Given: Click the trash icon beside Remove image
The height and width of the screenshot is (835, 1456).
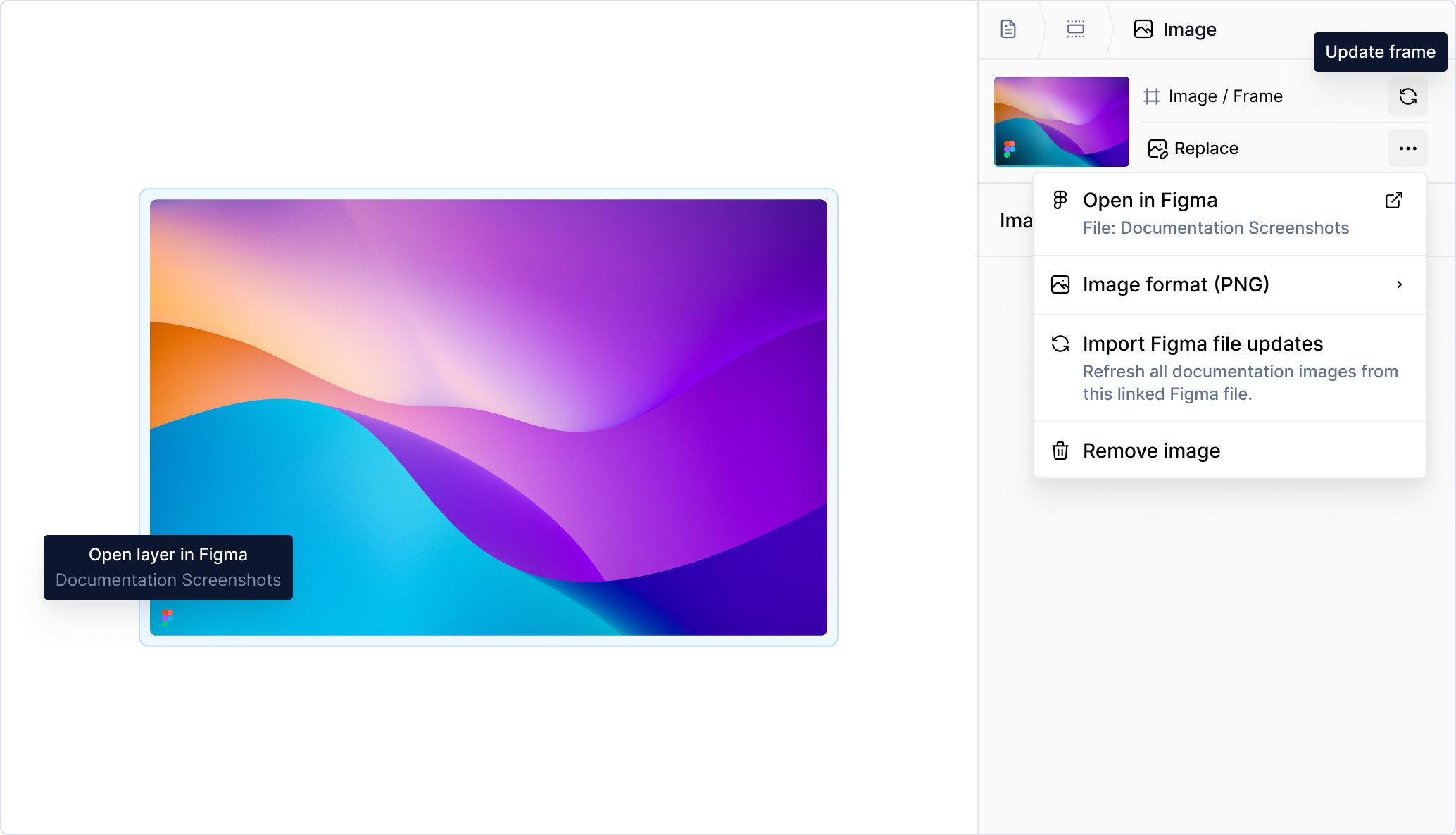Looking at the screenshot, I should (x=1060, y=451).
